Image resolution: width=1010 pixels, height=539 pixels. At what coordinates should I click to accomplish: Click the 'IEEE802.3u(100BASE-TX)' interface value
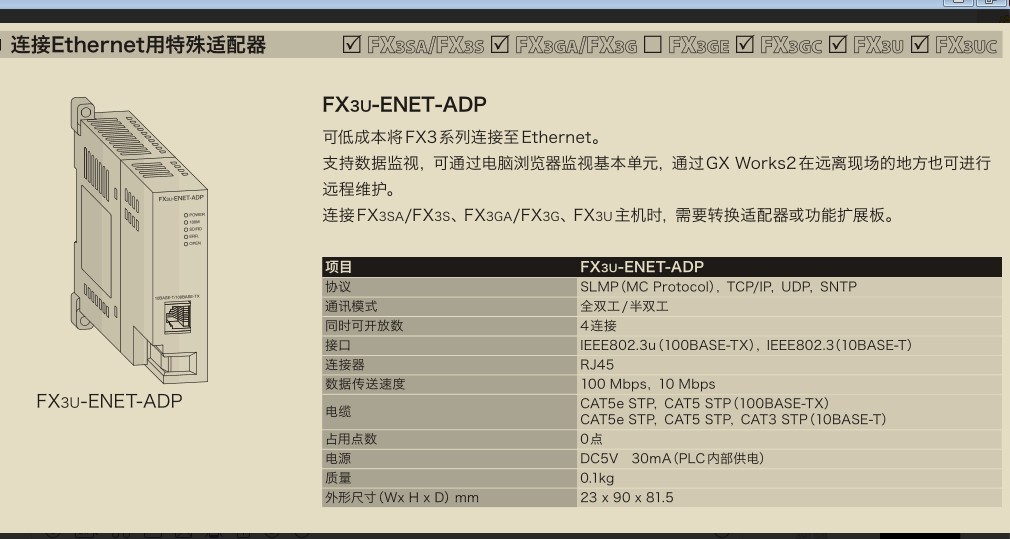tap(669, 345)
